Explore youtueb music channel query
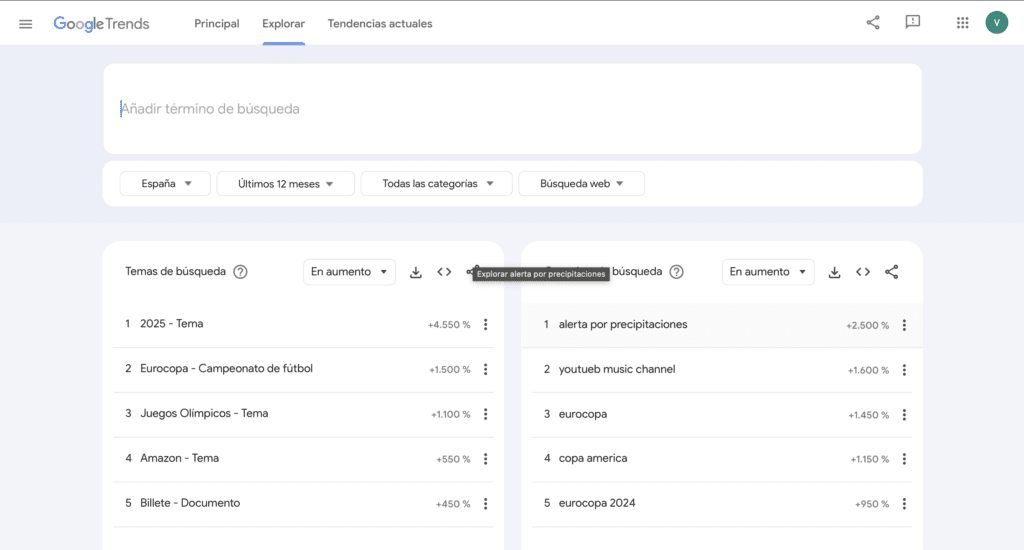1024x550 pixels. [x=617, y=369]
